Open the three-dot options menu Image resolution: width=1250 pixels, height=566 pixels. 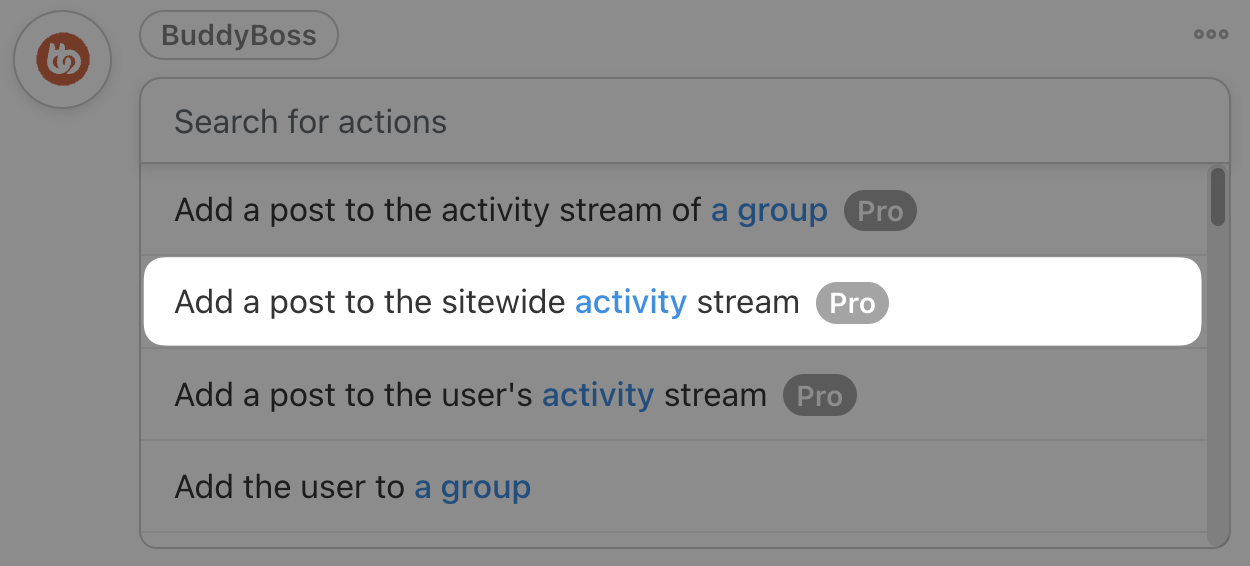click(1211, 34)
